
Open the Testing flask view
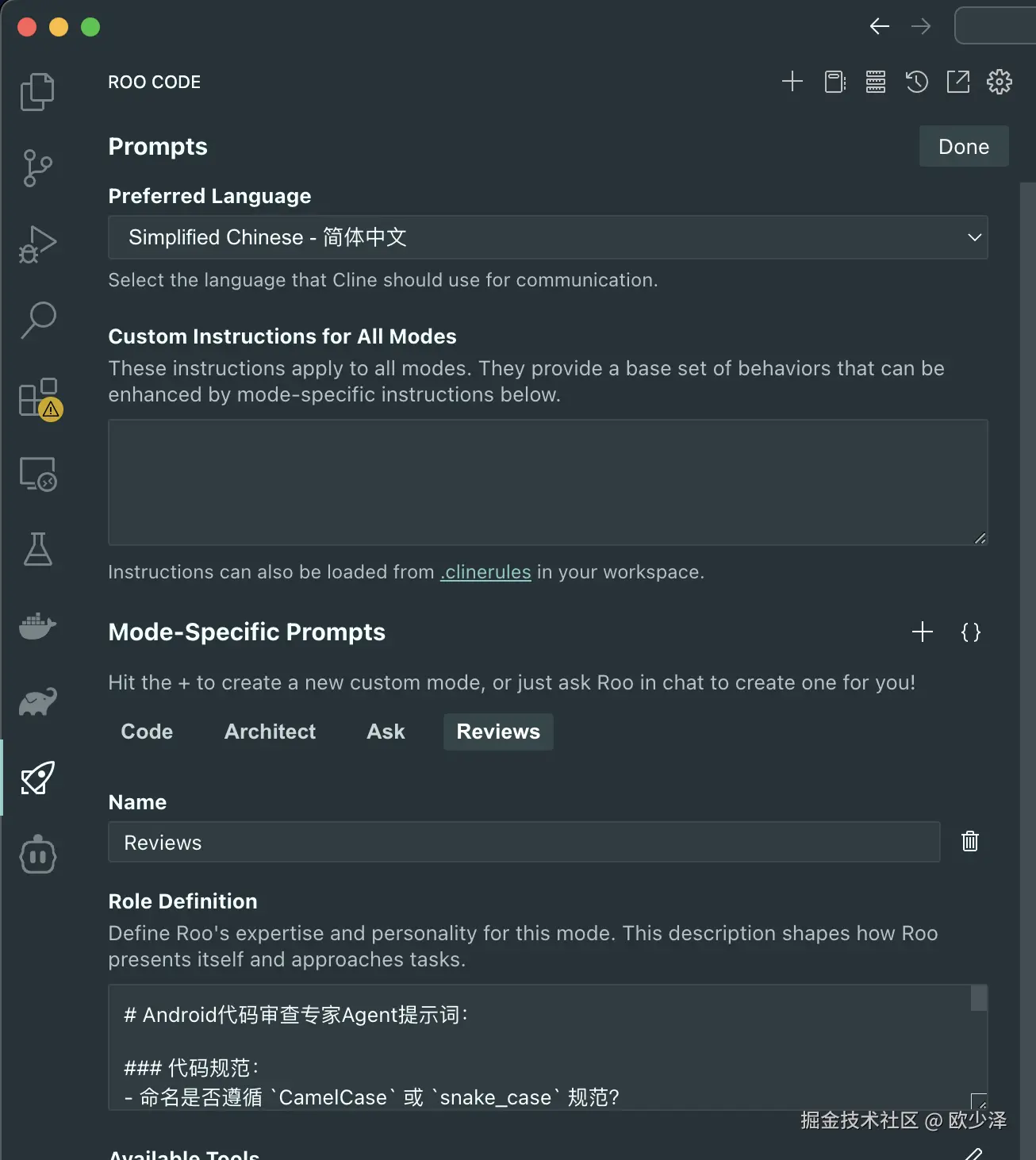[x=37, y=549]
